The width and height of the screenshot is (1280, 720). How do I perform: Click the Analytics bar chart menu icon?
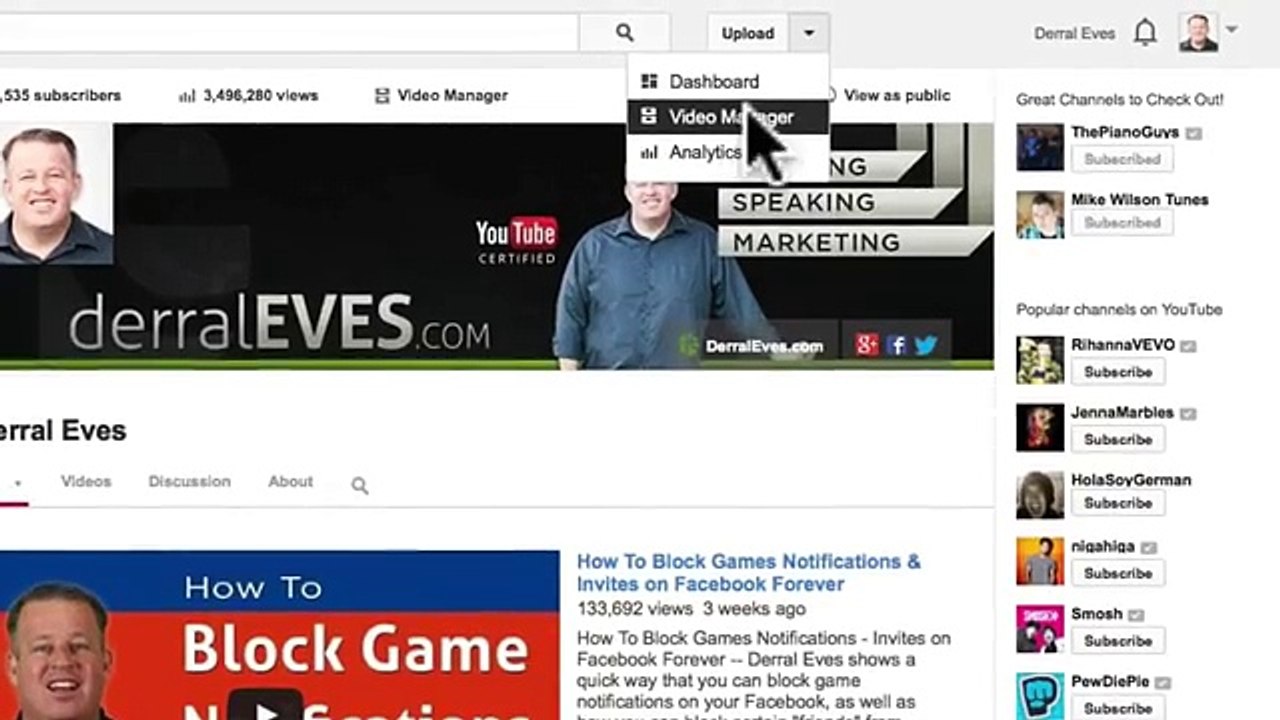pyautogui.click(x=649, y=152)
